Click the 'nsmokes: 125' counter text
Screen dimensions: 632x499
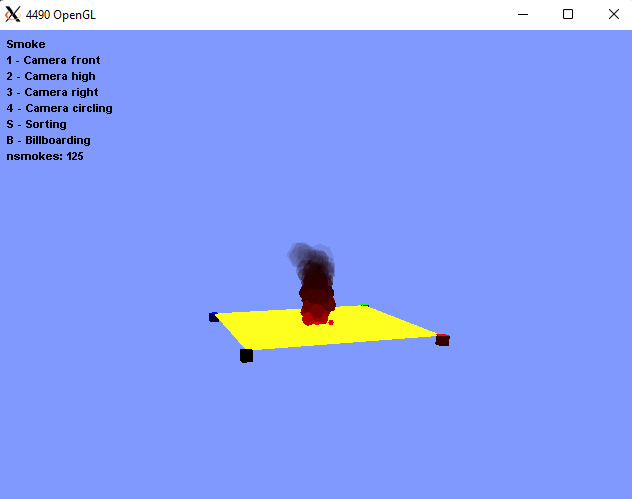[45, 156]
